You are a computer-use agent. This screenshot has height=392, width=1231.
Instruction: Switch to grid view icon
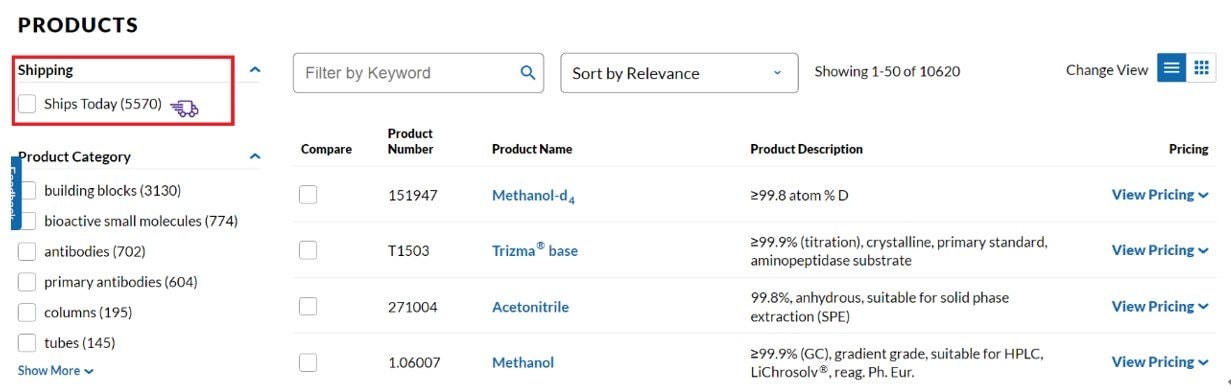1201,68
